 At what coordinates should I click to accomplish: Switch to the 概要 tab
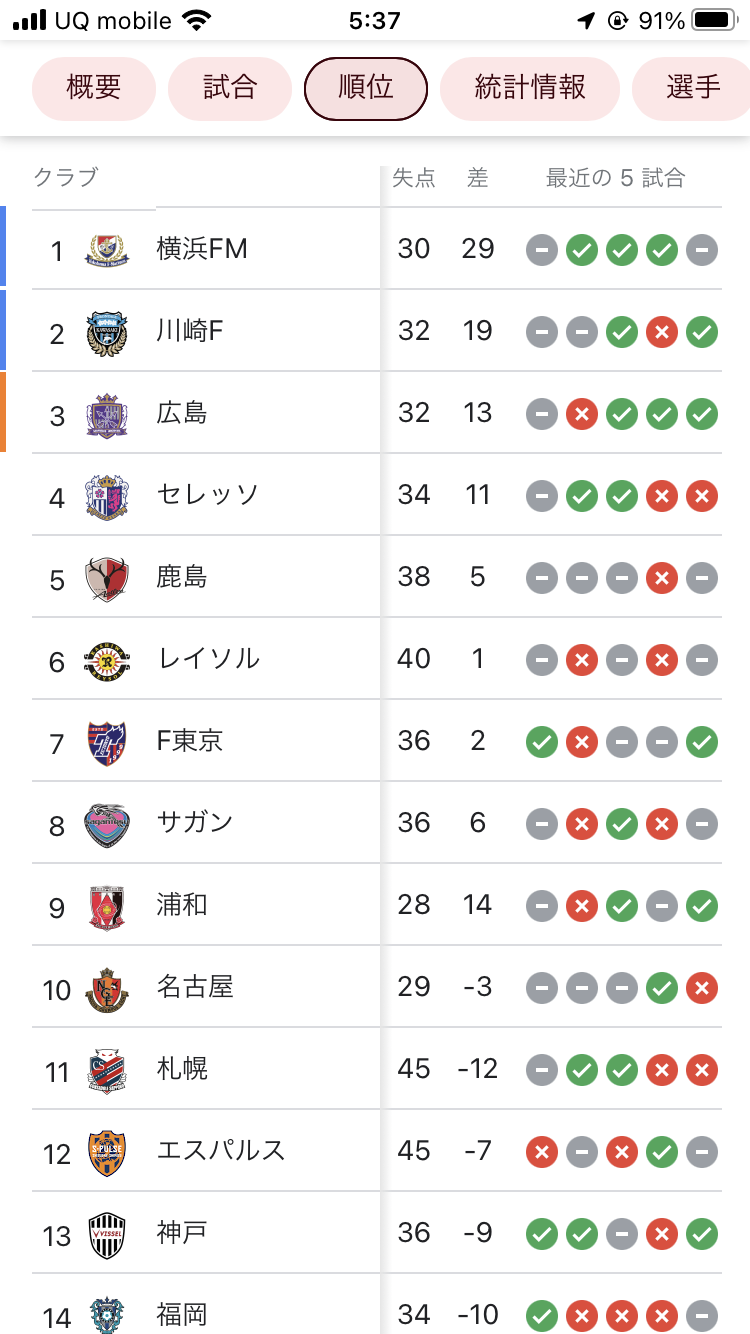click(94, 88)
